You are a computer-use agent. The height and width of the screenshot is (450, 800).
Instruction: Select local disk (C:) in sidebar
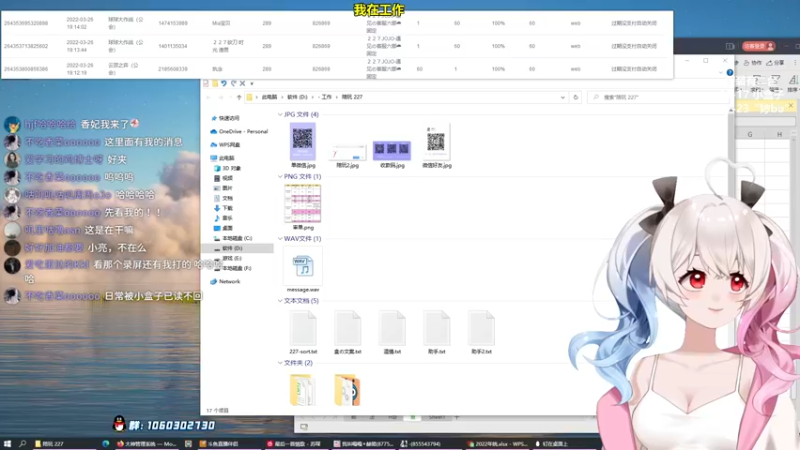point(233,238)
